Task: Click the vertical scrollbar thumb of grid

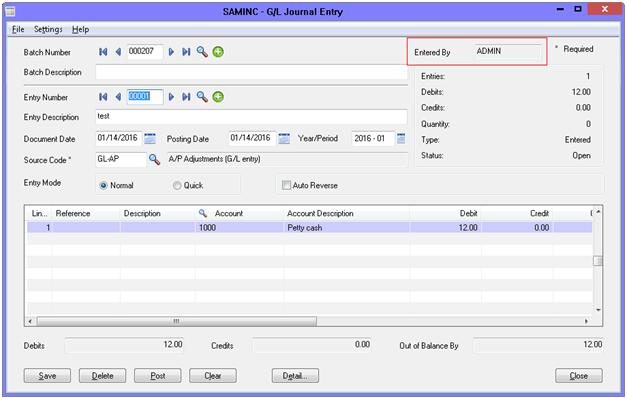Action: click(598, 261)
